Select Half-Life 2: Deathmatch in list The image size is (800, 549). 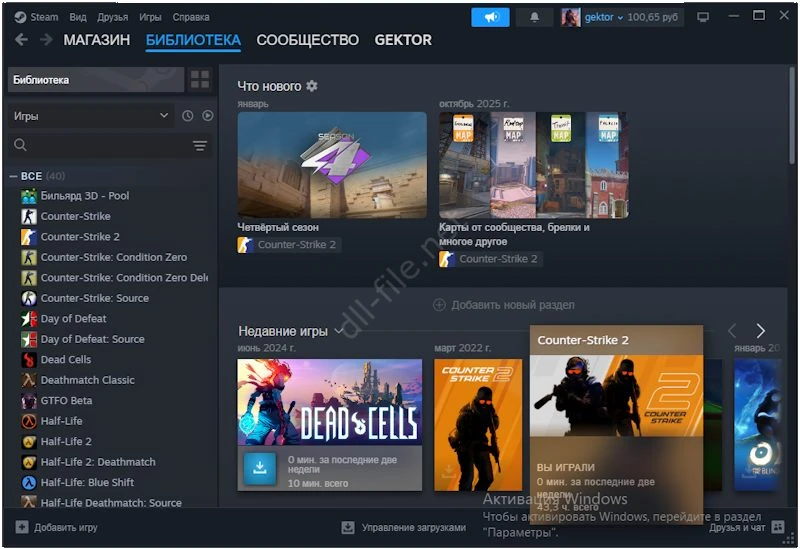pyautogui.click(x=98, y=462)
